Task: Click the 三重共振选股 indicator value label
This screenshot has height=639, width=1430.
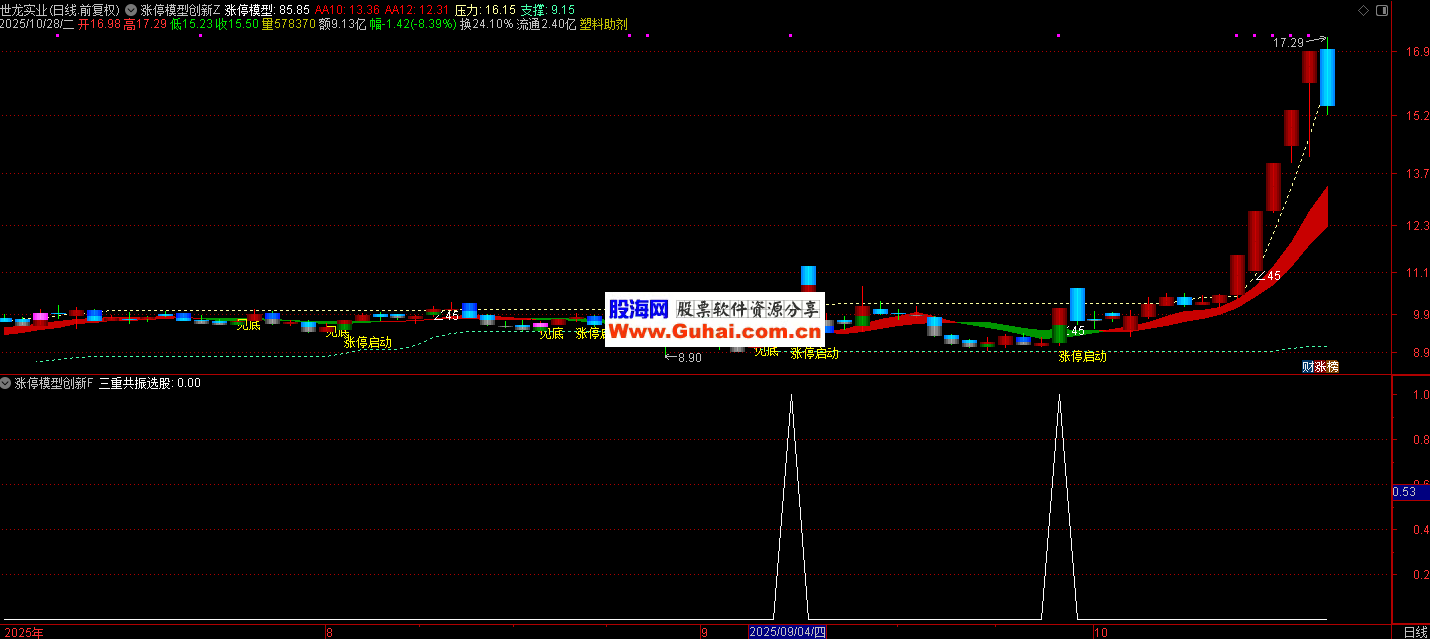Action: 149,383
